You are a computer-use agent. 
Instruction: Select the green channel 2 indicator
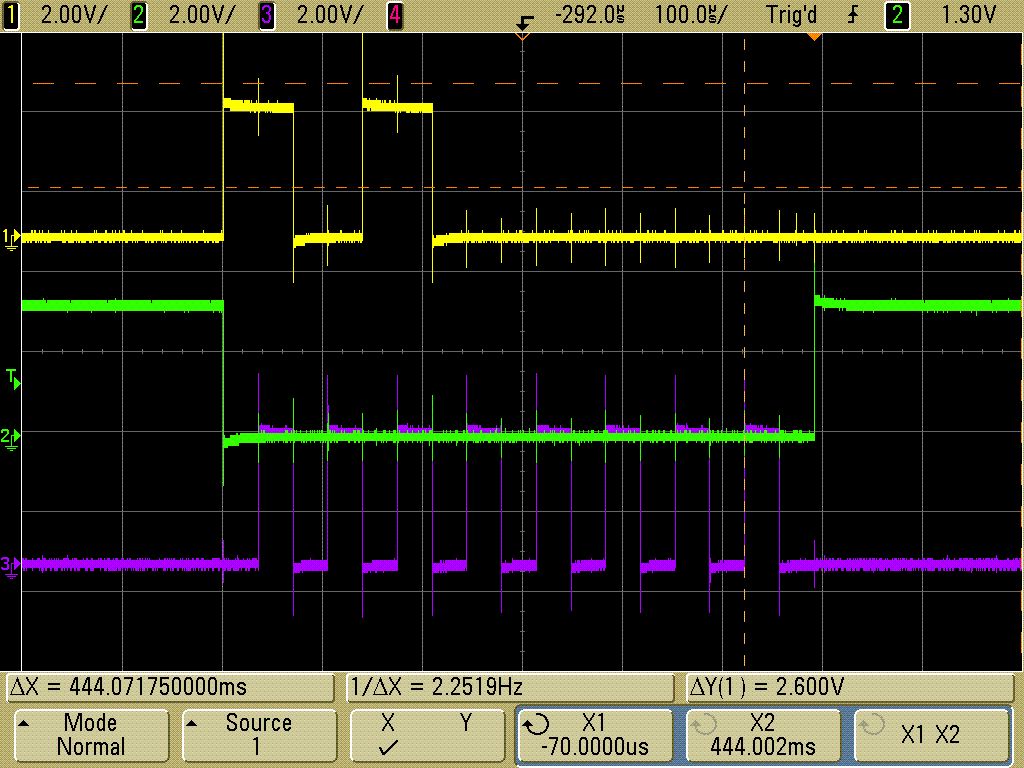pyautogui.click(x=139, y=15)
